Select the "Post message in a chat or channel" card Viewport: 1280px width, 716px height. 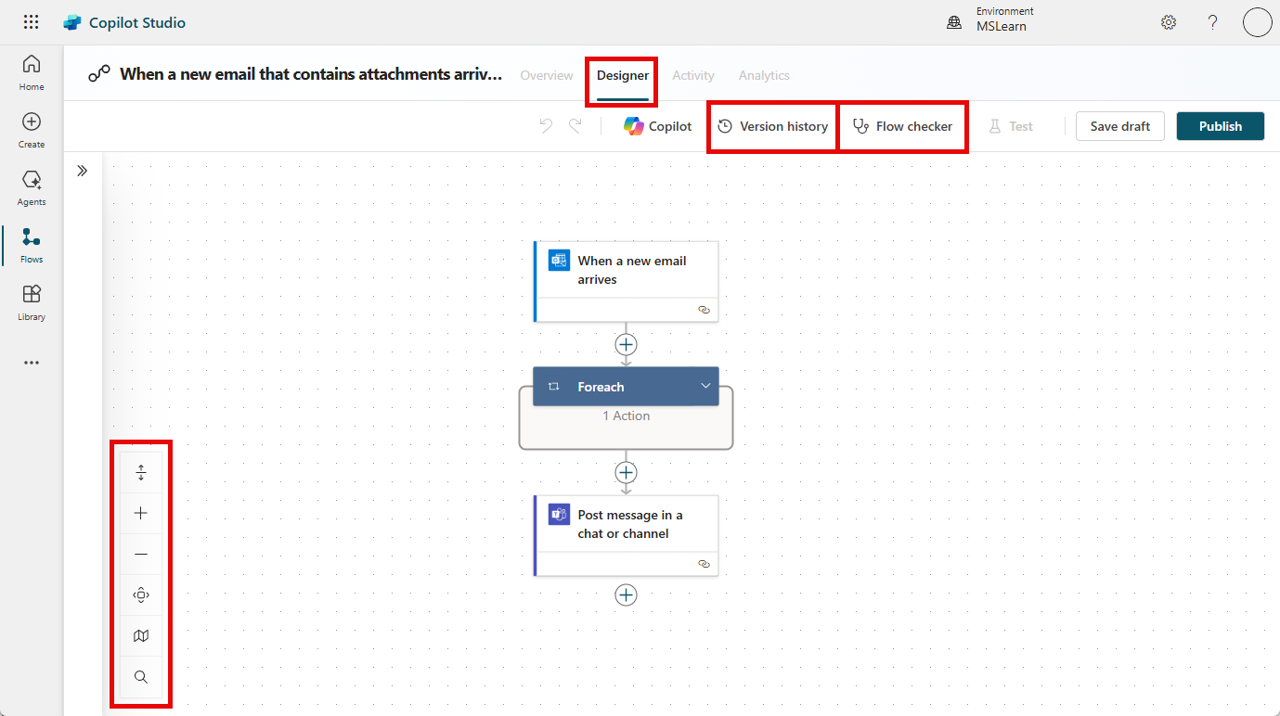coord(626,535)
